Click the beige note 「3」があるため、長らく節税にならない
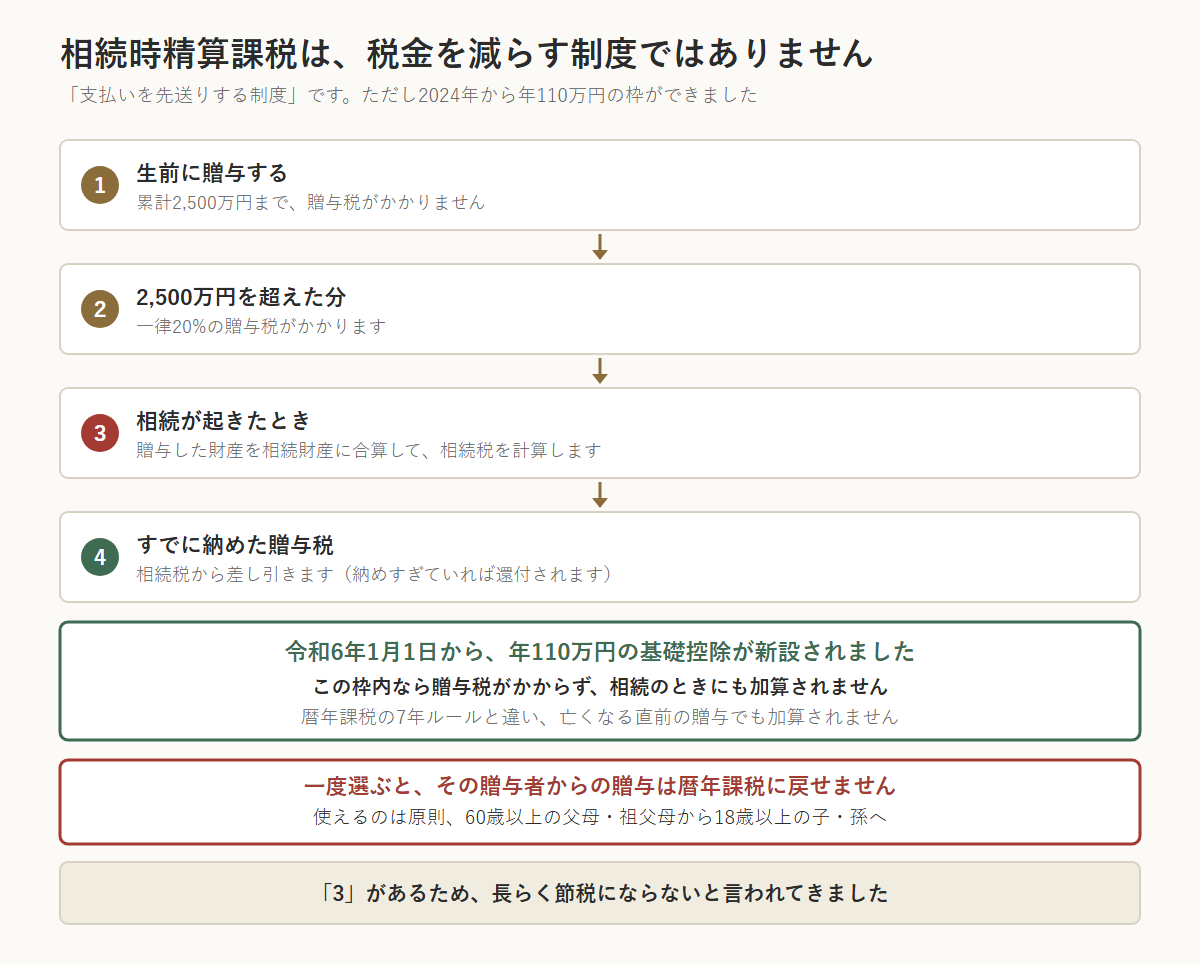Viewport: 1200px width, 964px height. point(600,893)
